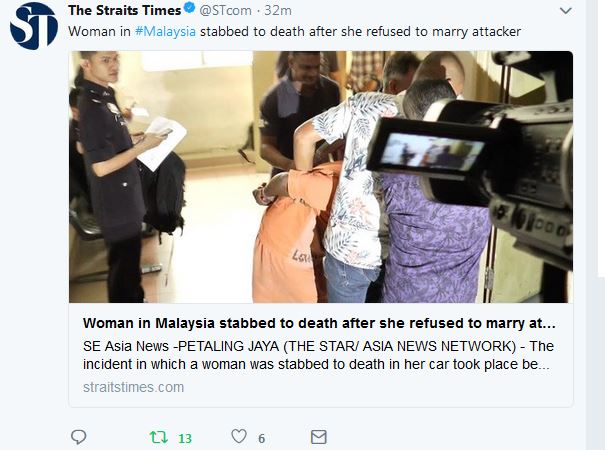Viewport: 605px width, 450px height.
Task: Click the @STcom handle
Action: 225,10
